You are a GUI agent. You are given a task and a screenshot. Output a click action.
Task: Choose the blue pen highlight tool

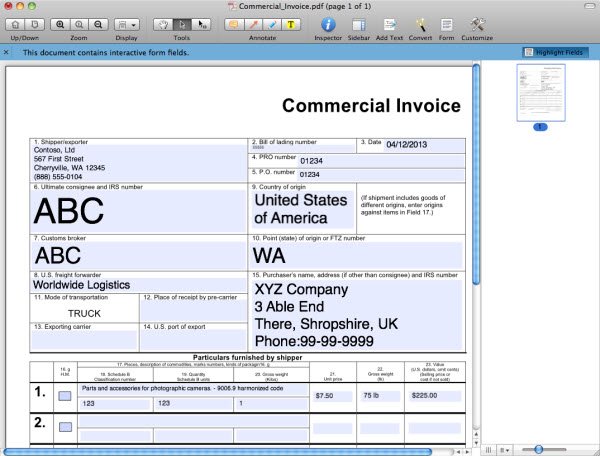tap(272, 24)
